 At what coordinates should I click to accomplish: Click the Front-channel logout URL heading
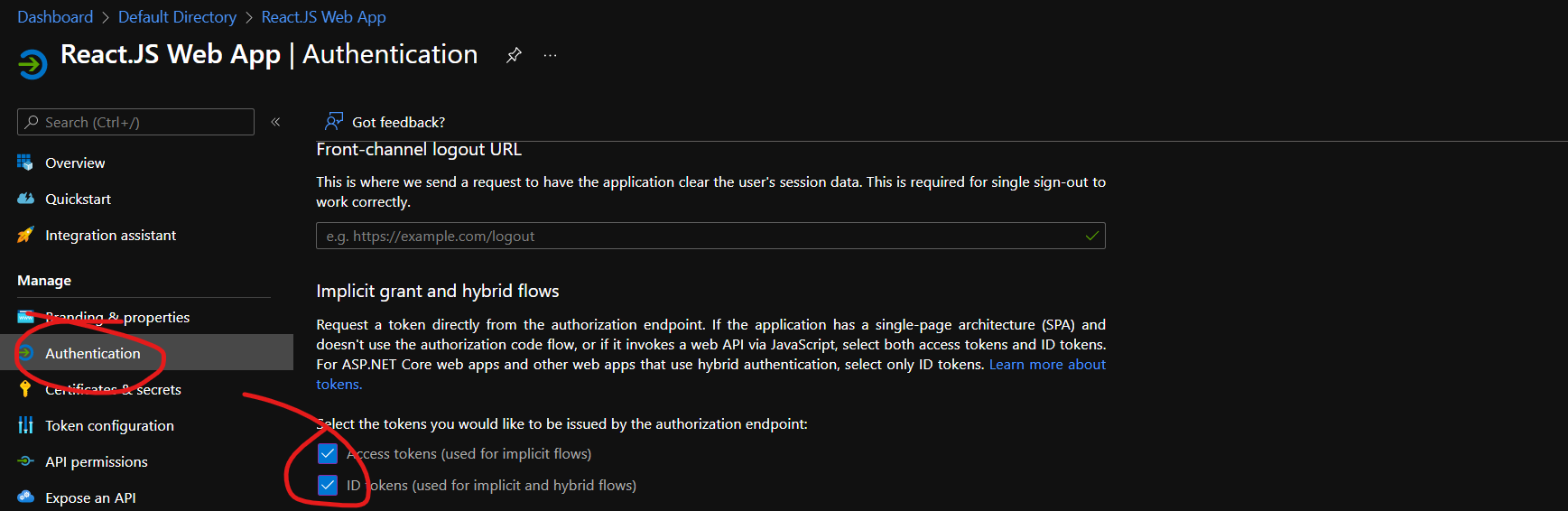(419, 150)
